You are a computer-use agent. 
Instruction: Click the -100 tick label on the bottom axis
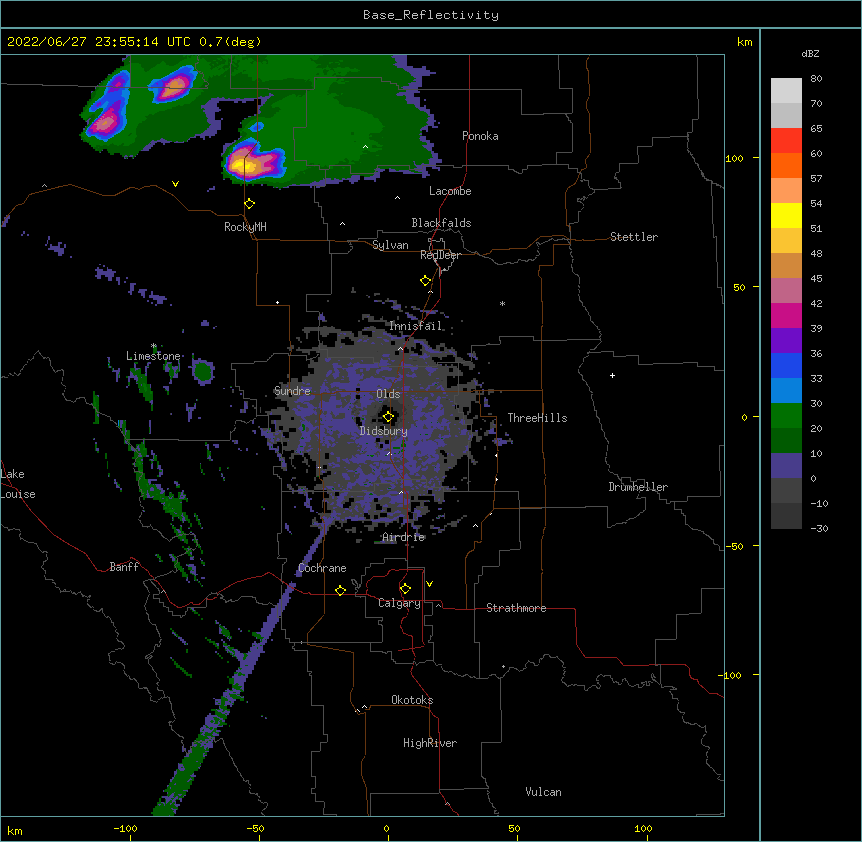pyautogui.click(x=126, y=828)
